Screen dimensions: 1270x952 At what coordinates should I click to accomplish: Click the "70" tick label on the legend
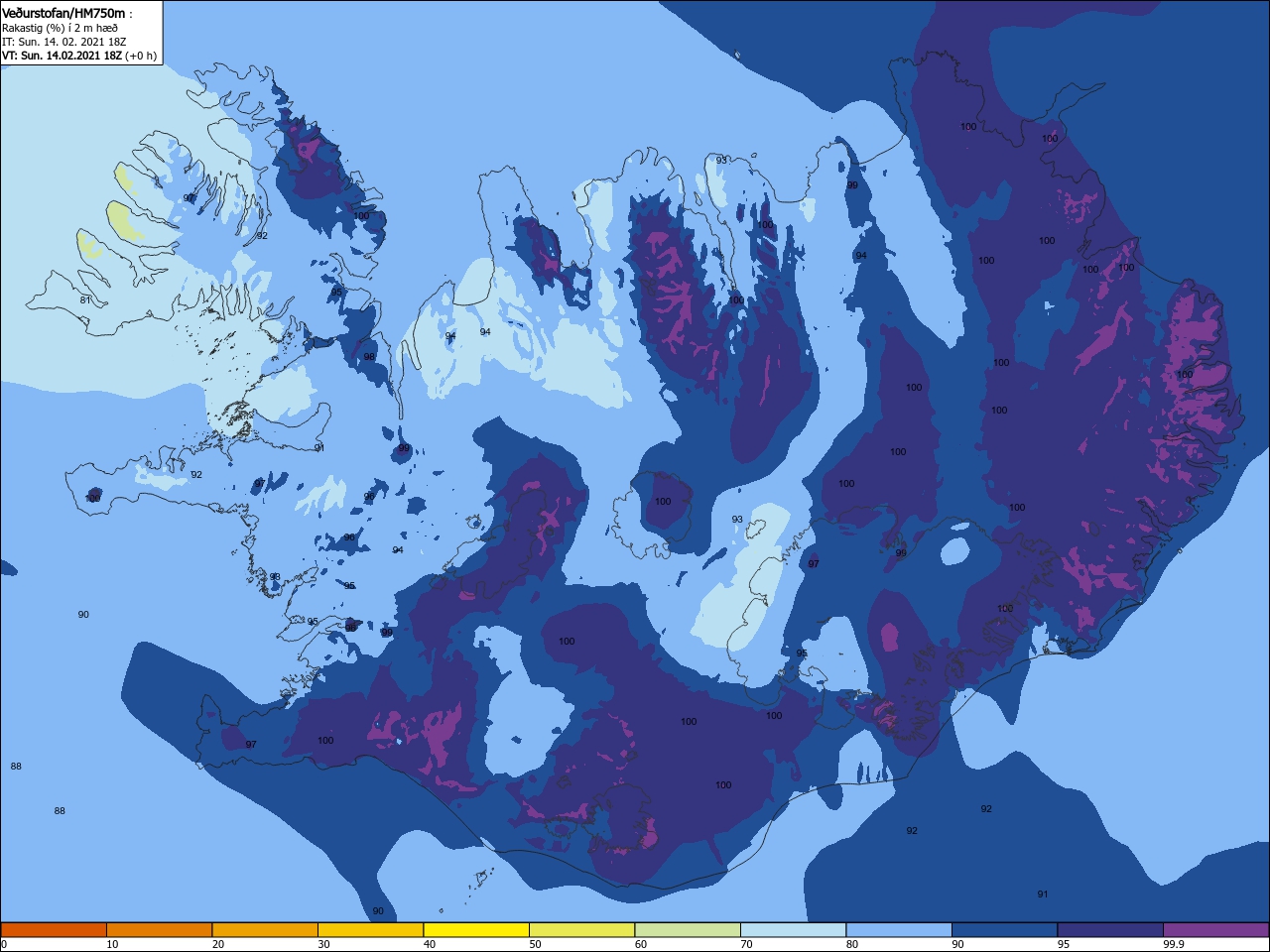click(x=746, y=944)
